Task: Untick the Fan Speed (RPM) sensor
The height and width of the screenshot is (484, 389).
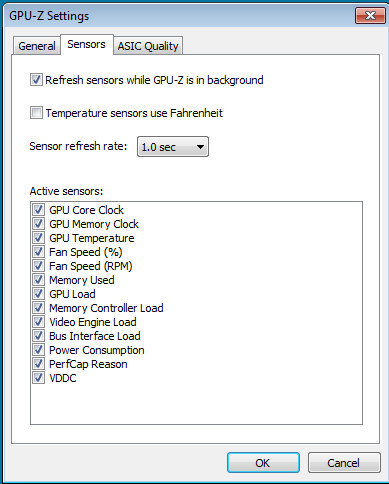Action: (38, 266)
